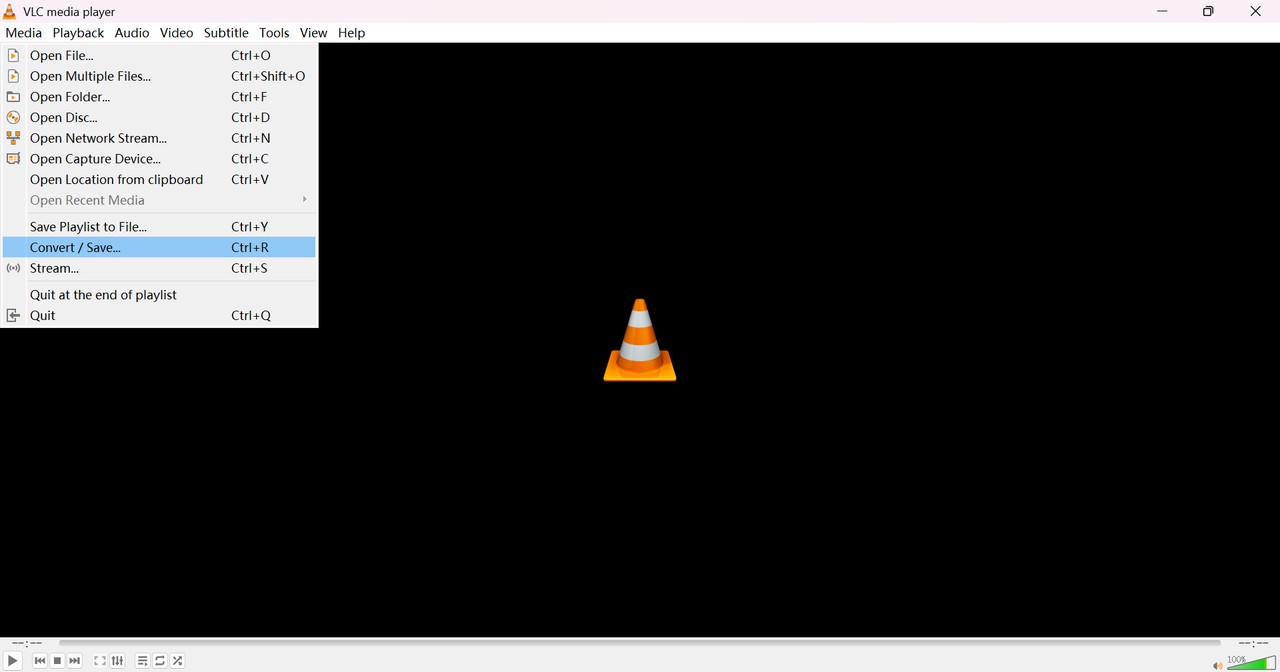Click Open Location from clipboard
Image resolution: width=1280 pixels, height=672 pixels.
(x=116, y=179)
